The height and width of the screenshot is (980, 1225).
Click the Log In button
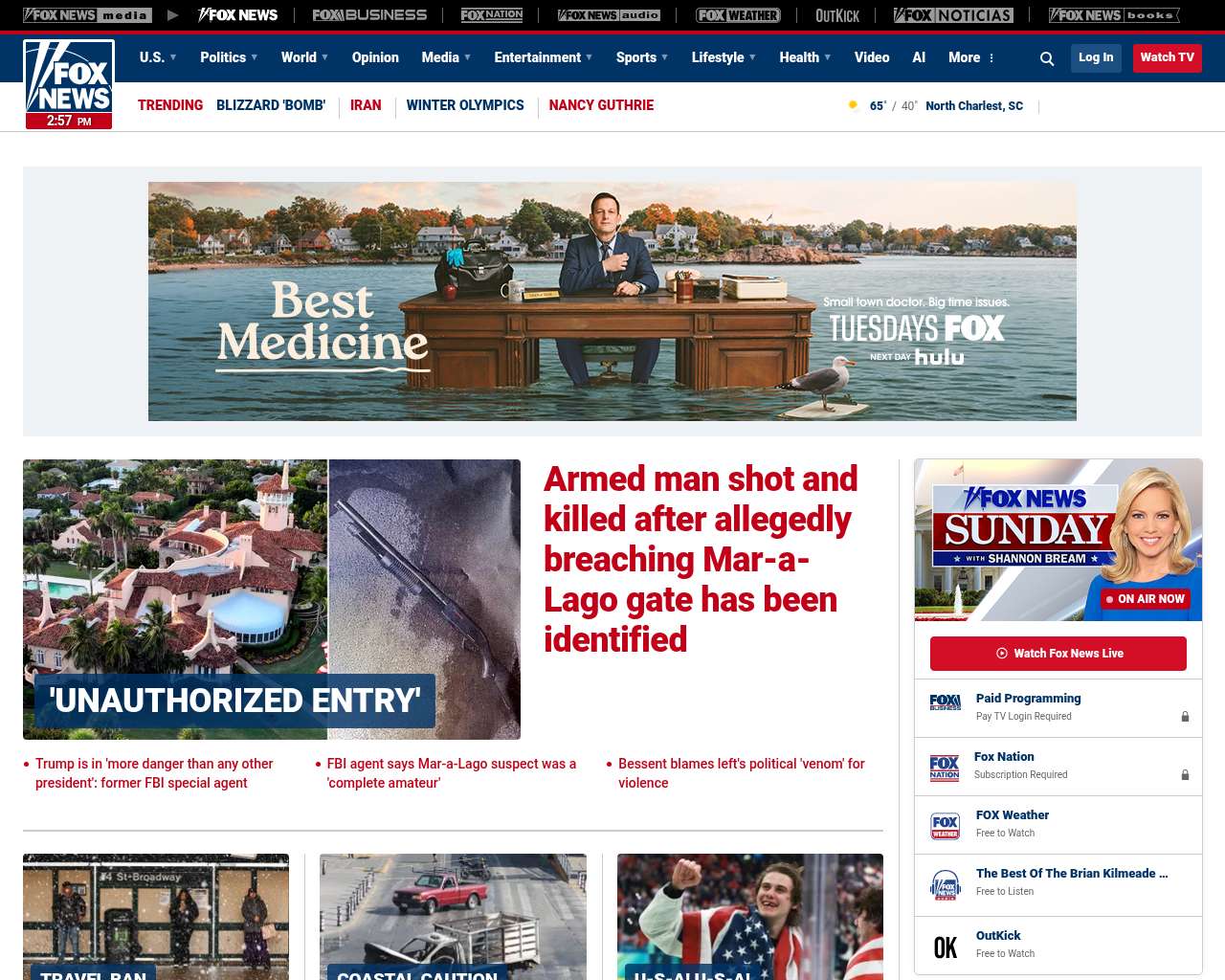(1096, 57)
